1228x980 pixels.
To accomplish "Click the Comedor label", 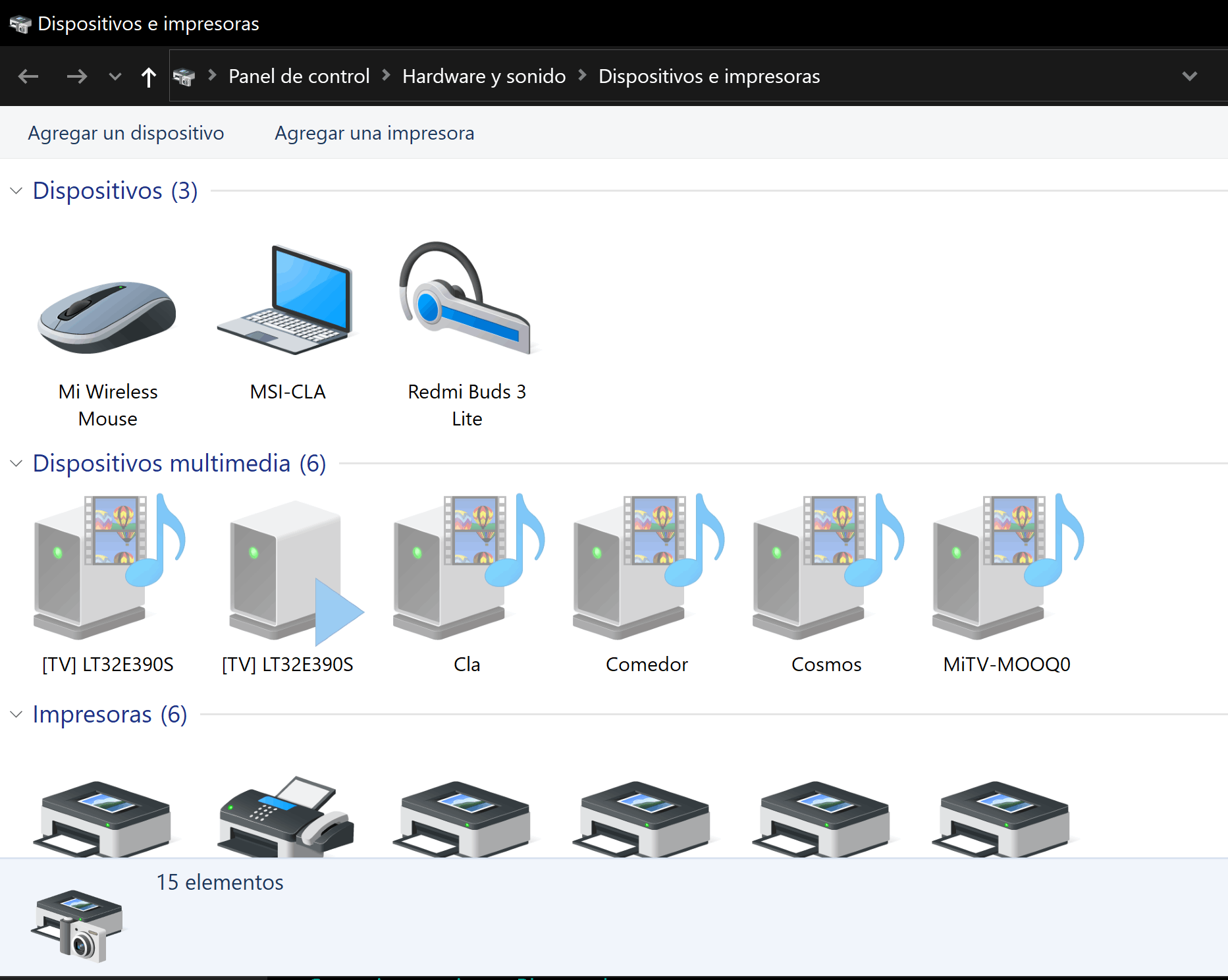I will [x=647, y=665].
